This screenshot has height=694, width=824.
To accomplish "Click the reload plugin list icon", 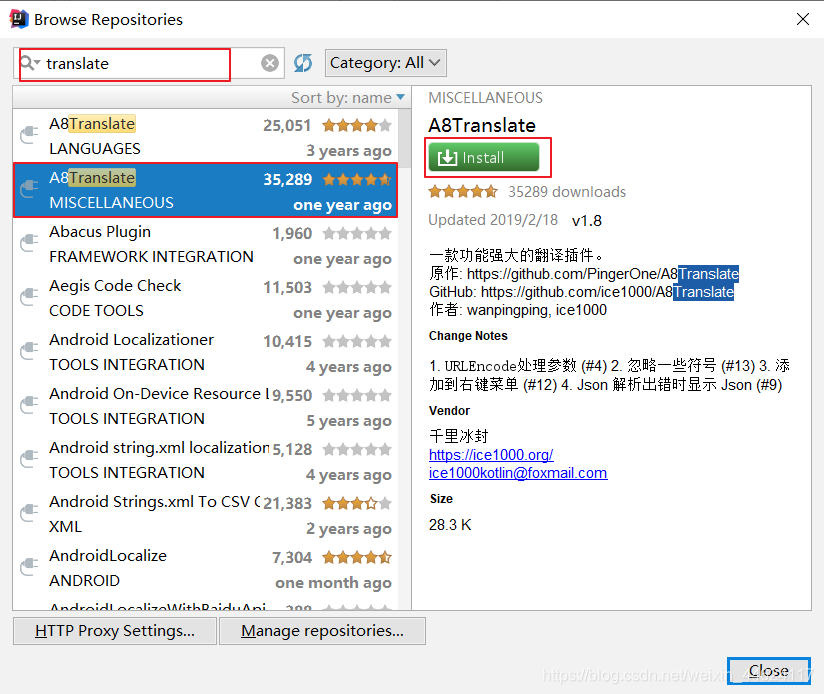I will pos(303,63).
